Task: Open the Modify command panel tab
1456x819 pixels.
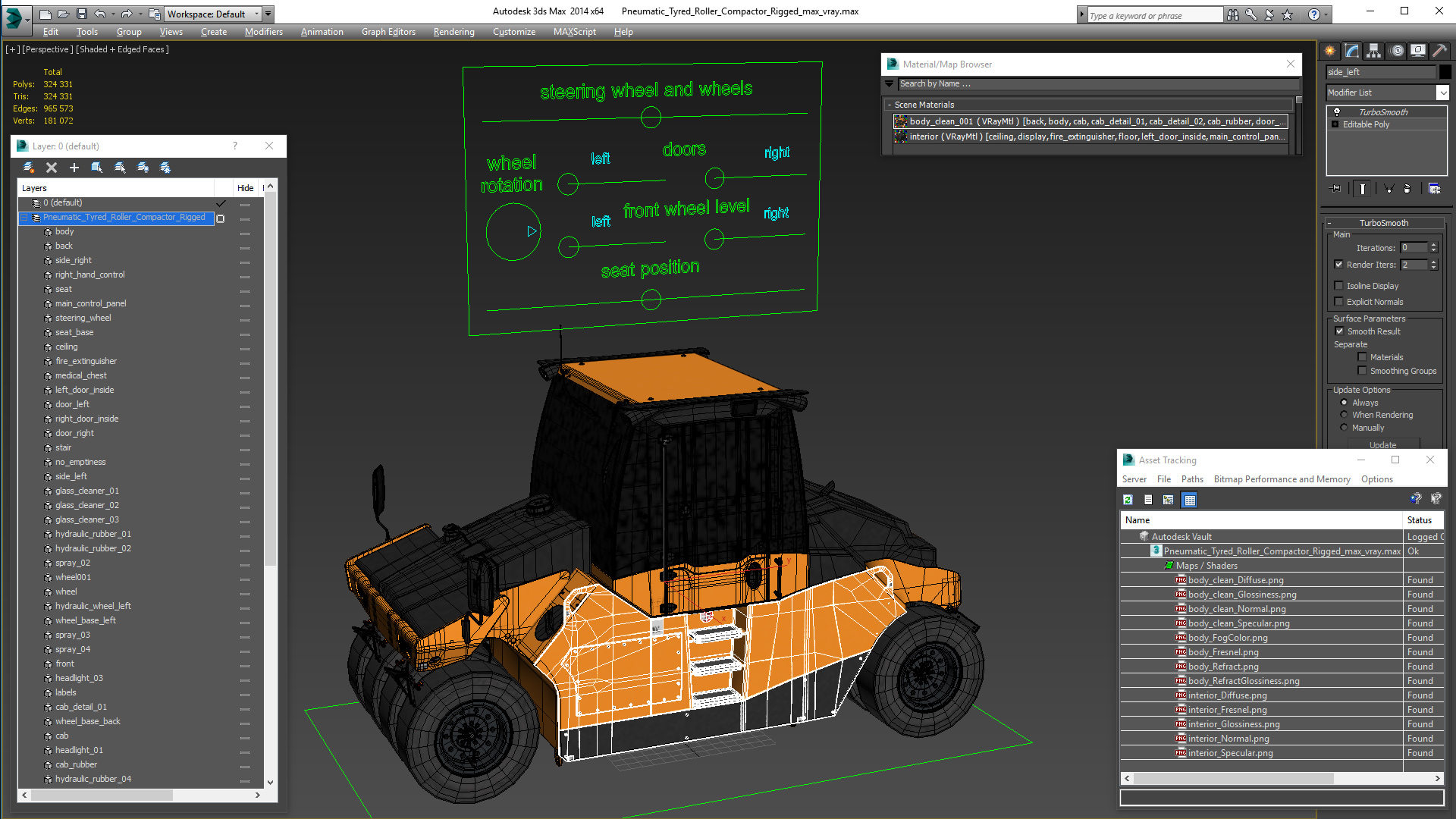Action: tap(1352, 51)
